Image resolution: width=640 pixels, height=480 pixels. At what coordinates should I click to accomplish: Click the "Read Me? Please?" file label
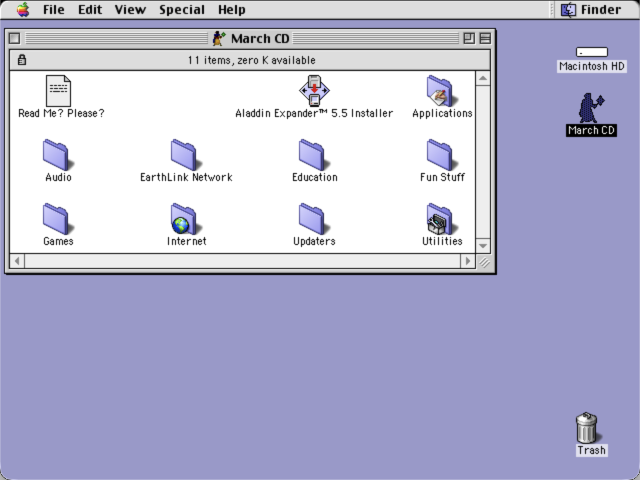(61, 113)
